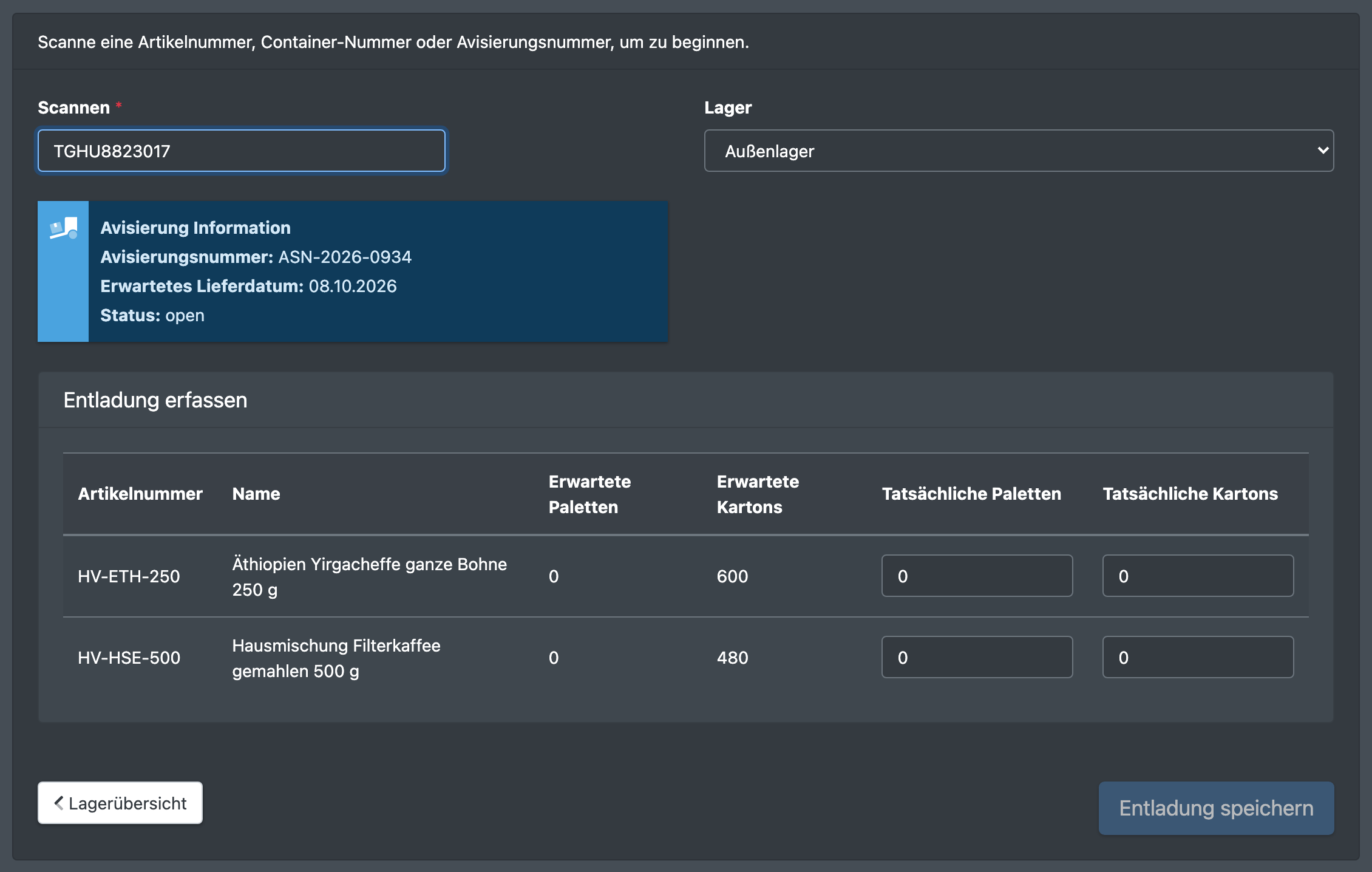1372x872 pixels.
Task: Click name Äthiopien Yirgacheffe ganze Bohne
Action: click(x=369, y=576)
